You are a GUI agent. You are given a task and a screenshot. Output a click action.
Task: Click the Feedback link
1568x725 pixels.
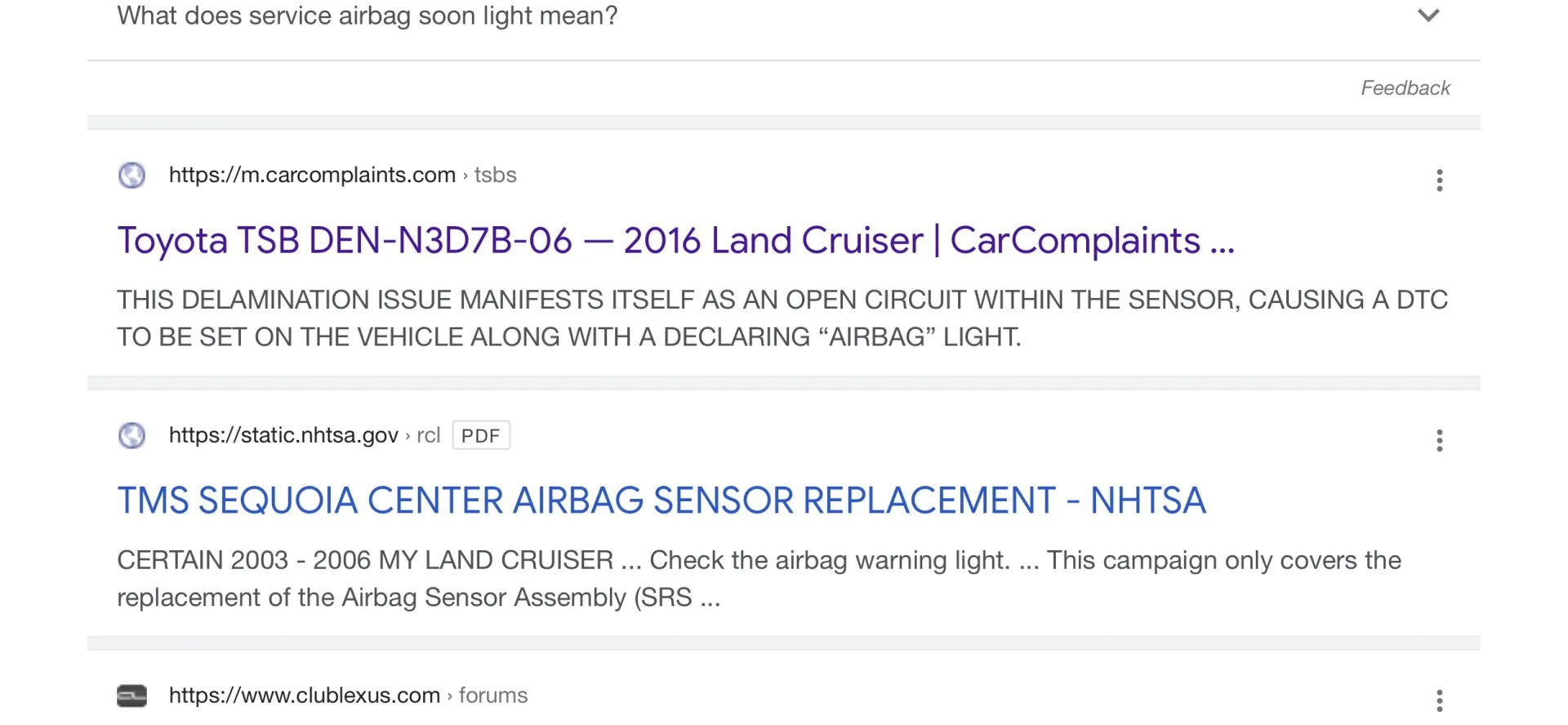1405,88
